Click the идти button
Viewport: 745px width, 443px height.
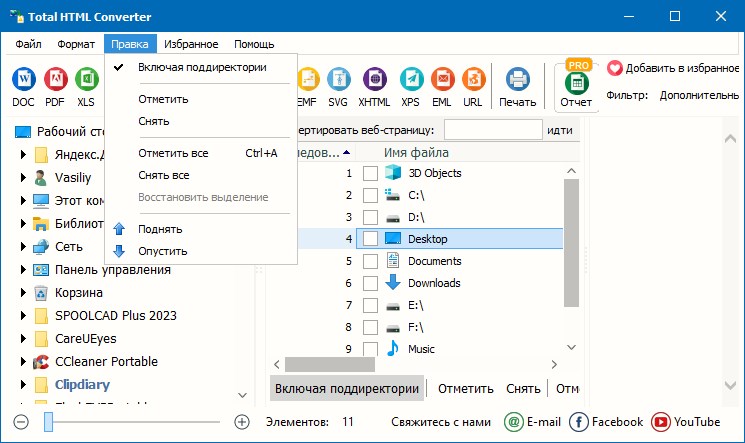click(560, 130)
